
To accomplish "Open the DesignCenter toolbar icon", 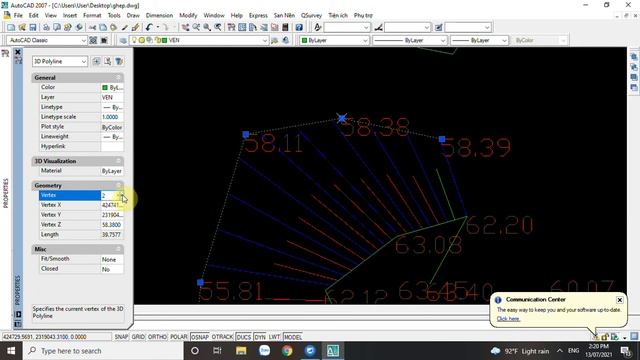I will pos(242,27).
